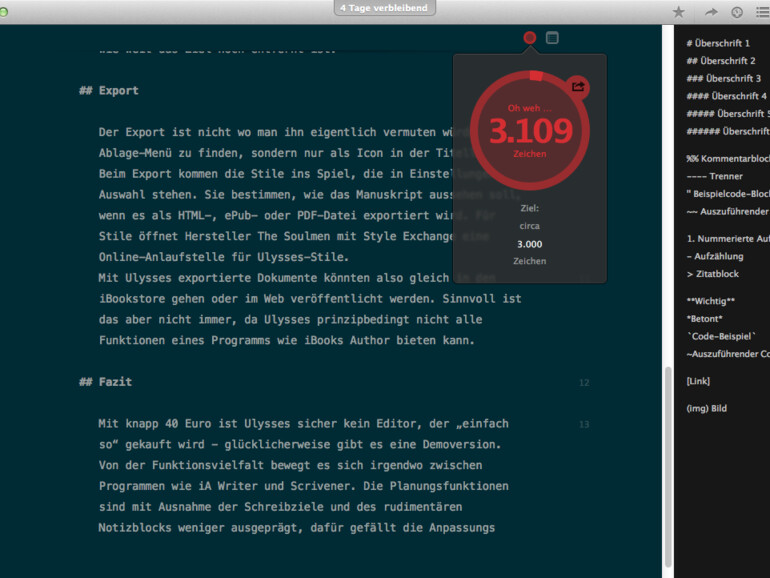Select the '(img) Bild' markup entry
The width and height of the screenshot is (770, 578).
point(707,409)
